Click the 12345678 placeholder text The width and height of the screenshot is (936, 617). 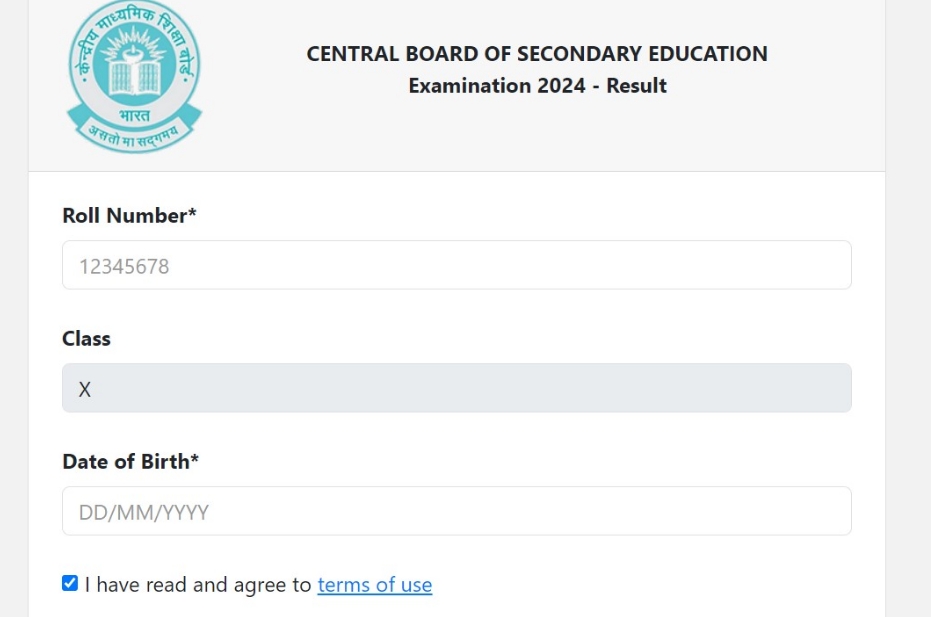point(124,266)
